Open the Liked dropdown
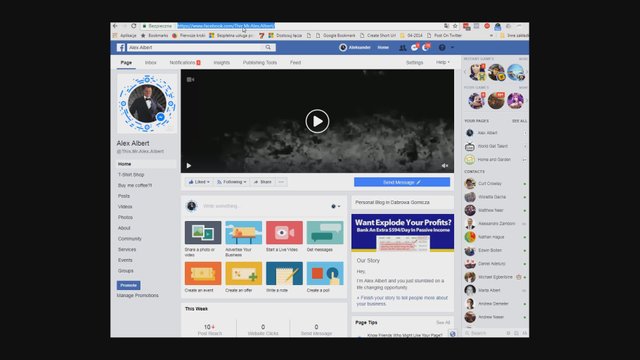 199,182
